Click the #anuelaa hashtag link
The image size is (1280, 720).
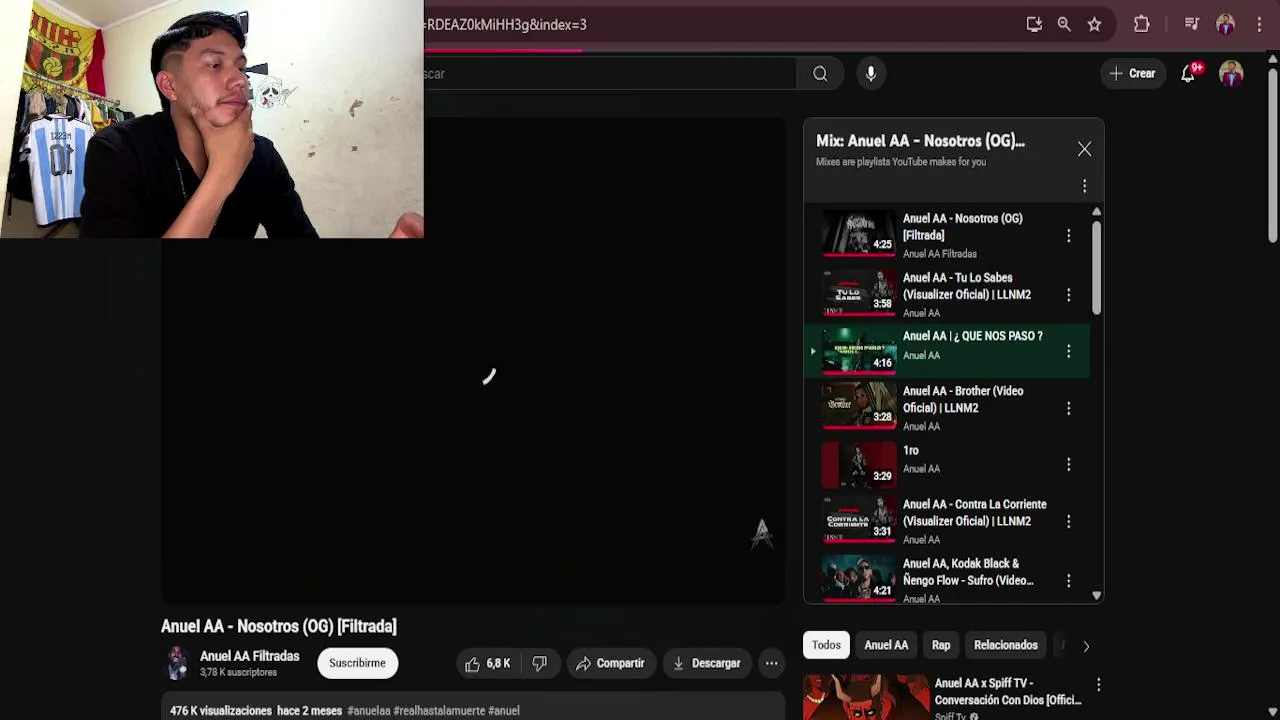[x=368, y=711]
